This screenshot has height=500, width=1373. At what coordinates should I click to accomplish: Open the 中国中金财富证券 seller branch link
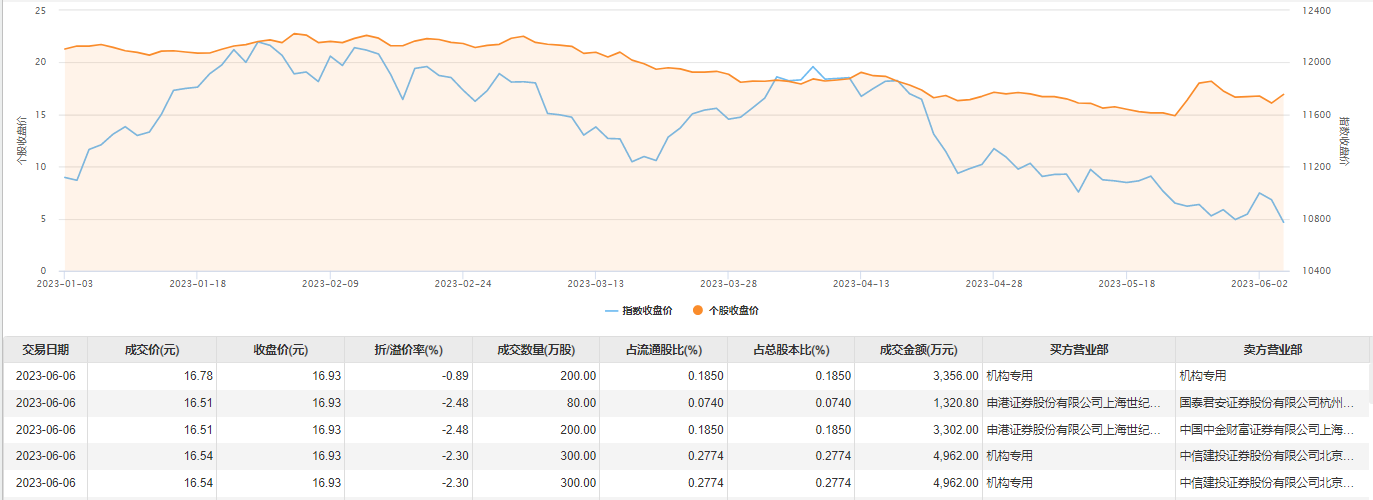click(1267, 430)
